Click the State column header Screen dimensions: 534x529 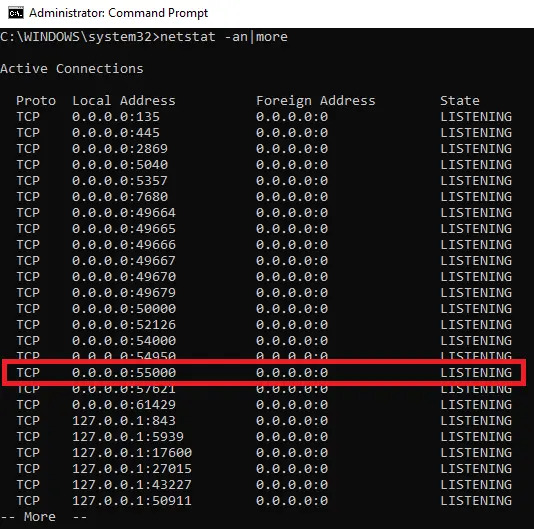point(460,101)
